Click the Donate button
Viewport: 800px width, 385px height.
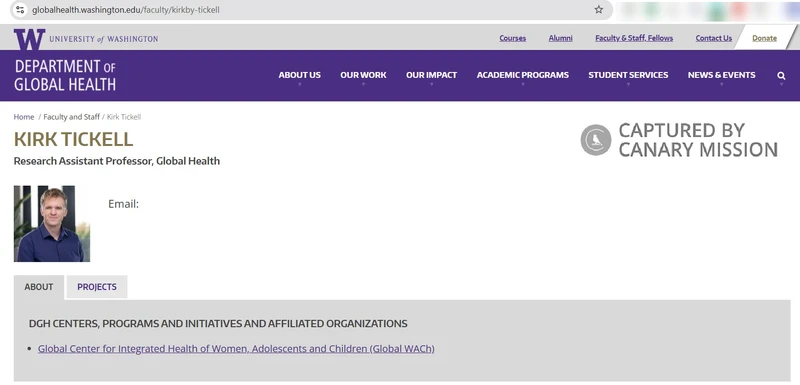click(764, 38)
